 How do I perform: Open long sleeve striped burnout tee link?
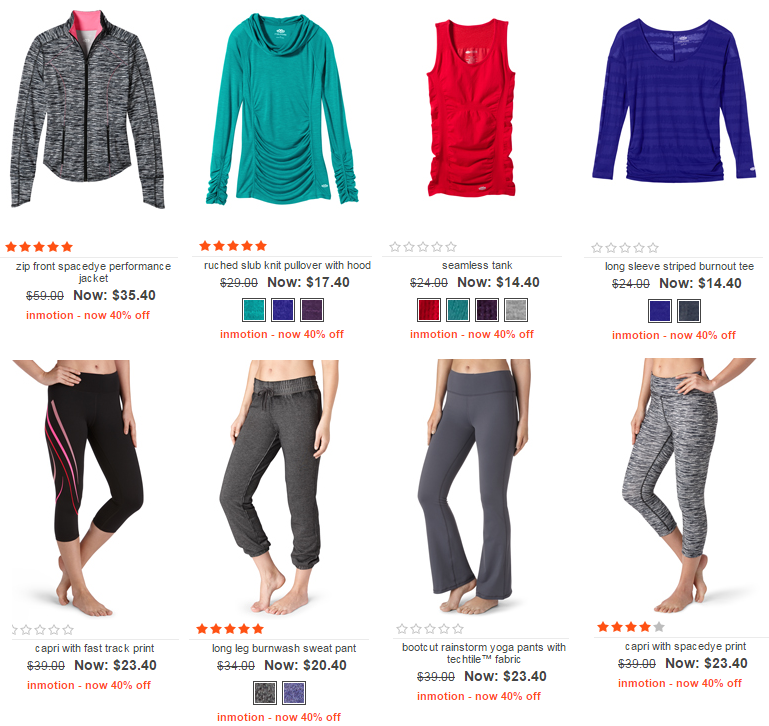tap(679, 266)
